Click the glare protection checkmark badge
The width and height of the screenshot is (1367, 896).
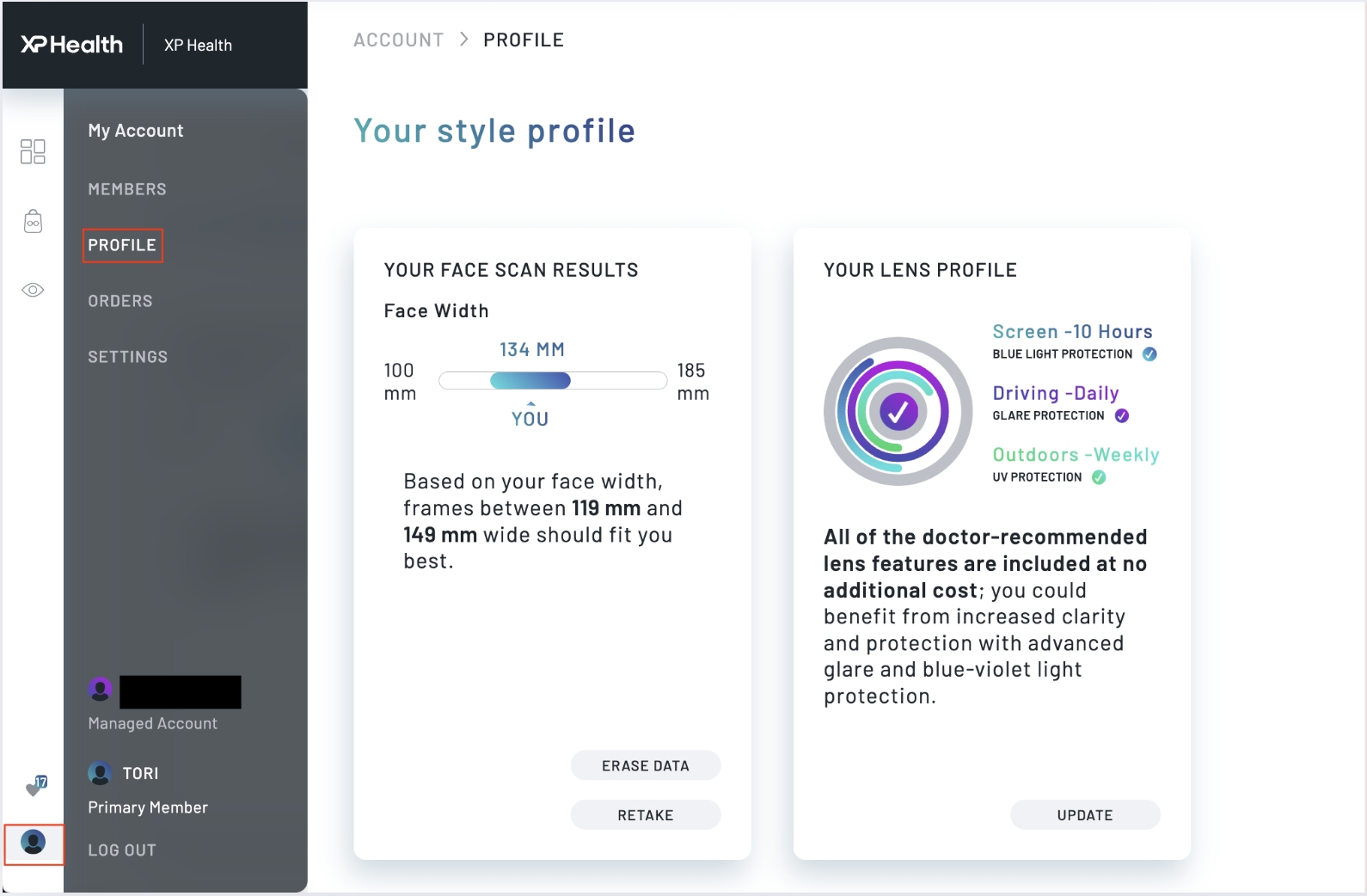coord(1120,415)
